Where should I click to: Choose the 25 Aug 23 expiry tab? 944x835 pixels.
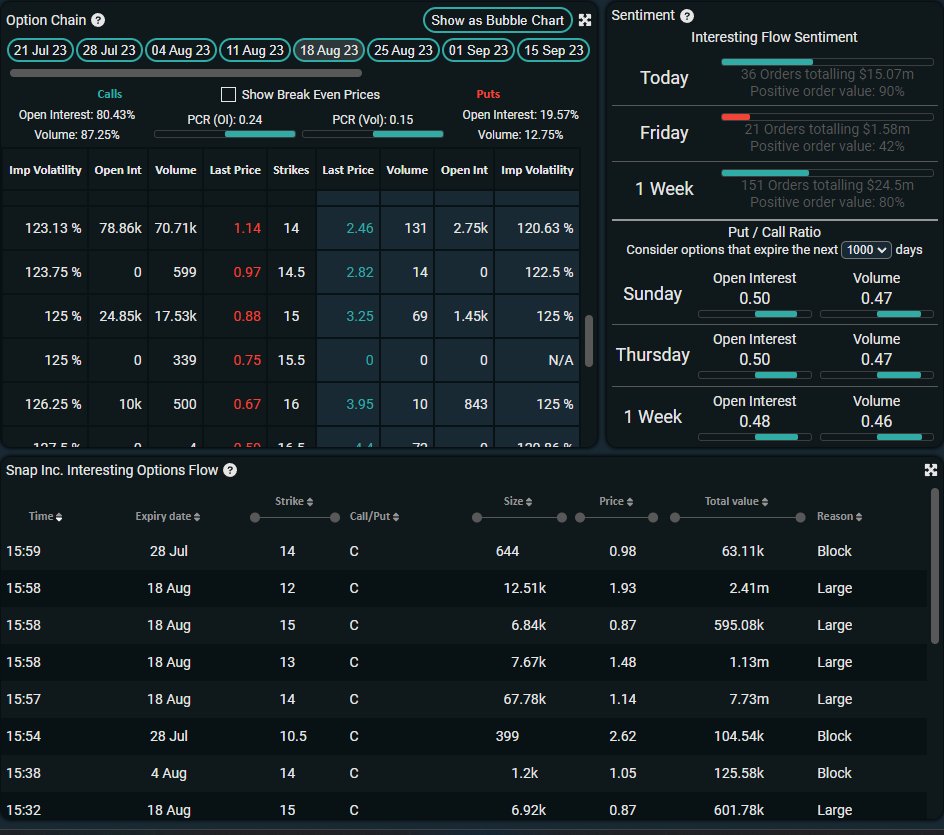[x=403, y=50]
